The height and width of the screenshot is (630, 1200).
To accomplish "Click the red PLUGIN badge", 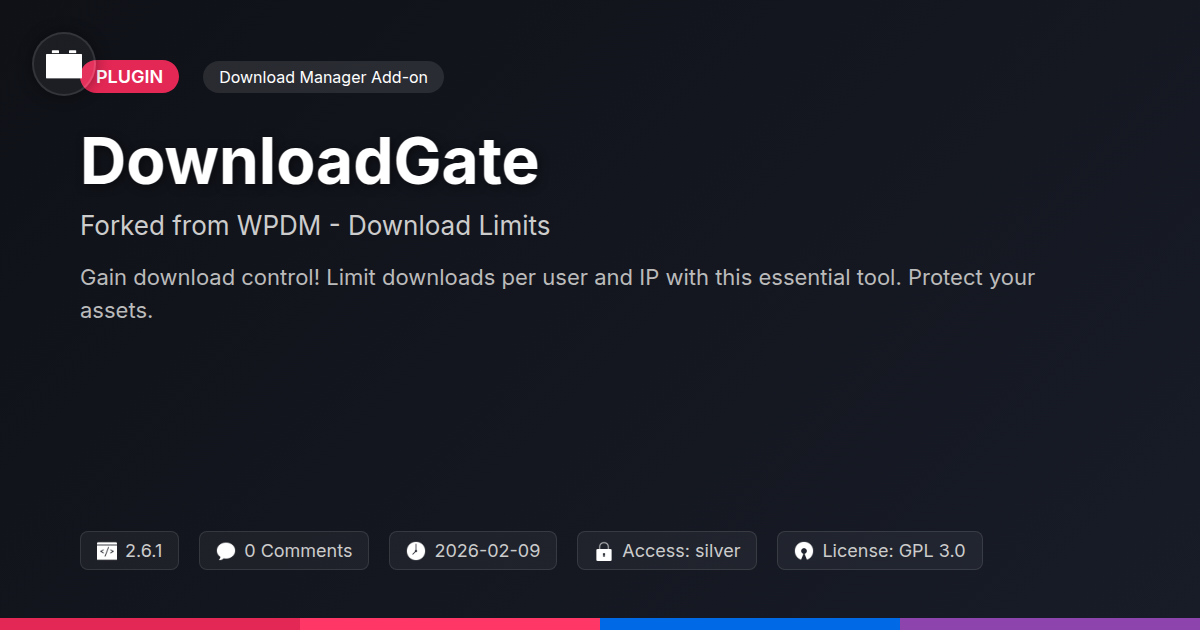I will (x=130, y=77).
